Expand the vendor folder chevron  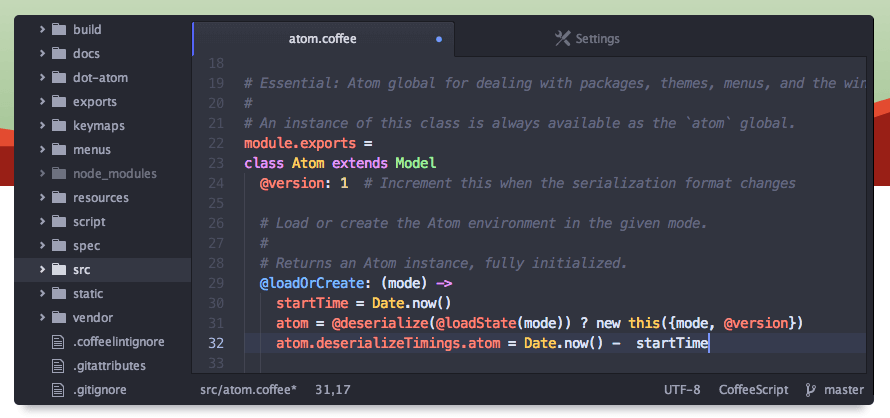point(42,317)
